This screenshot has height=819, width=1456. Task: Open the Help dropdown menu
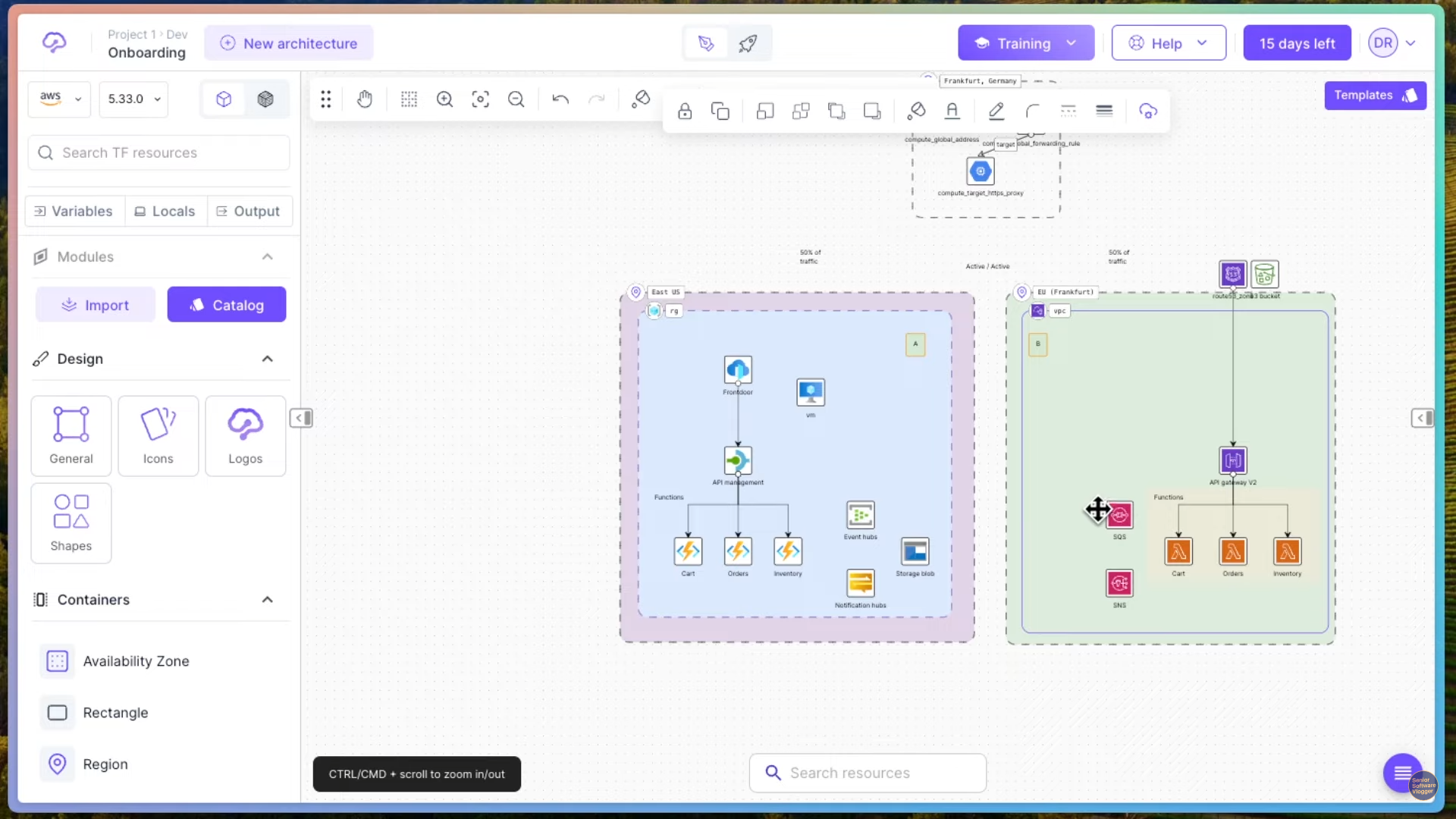[1169, 43]
